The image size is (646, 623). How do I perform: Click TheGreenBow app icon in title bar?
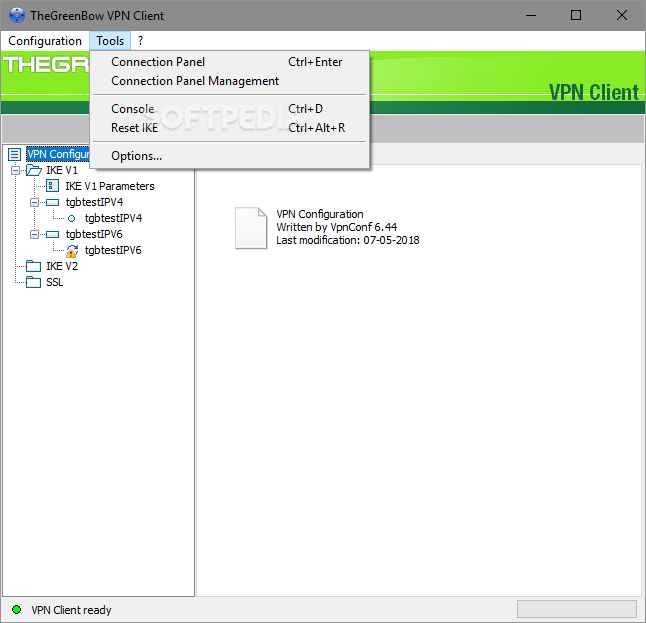point(16,15)
